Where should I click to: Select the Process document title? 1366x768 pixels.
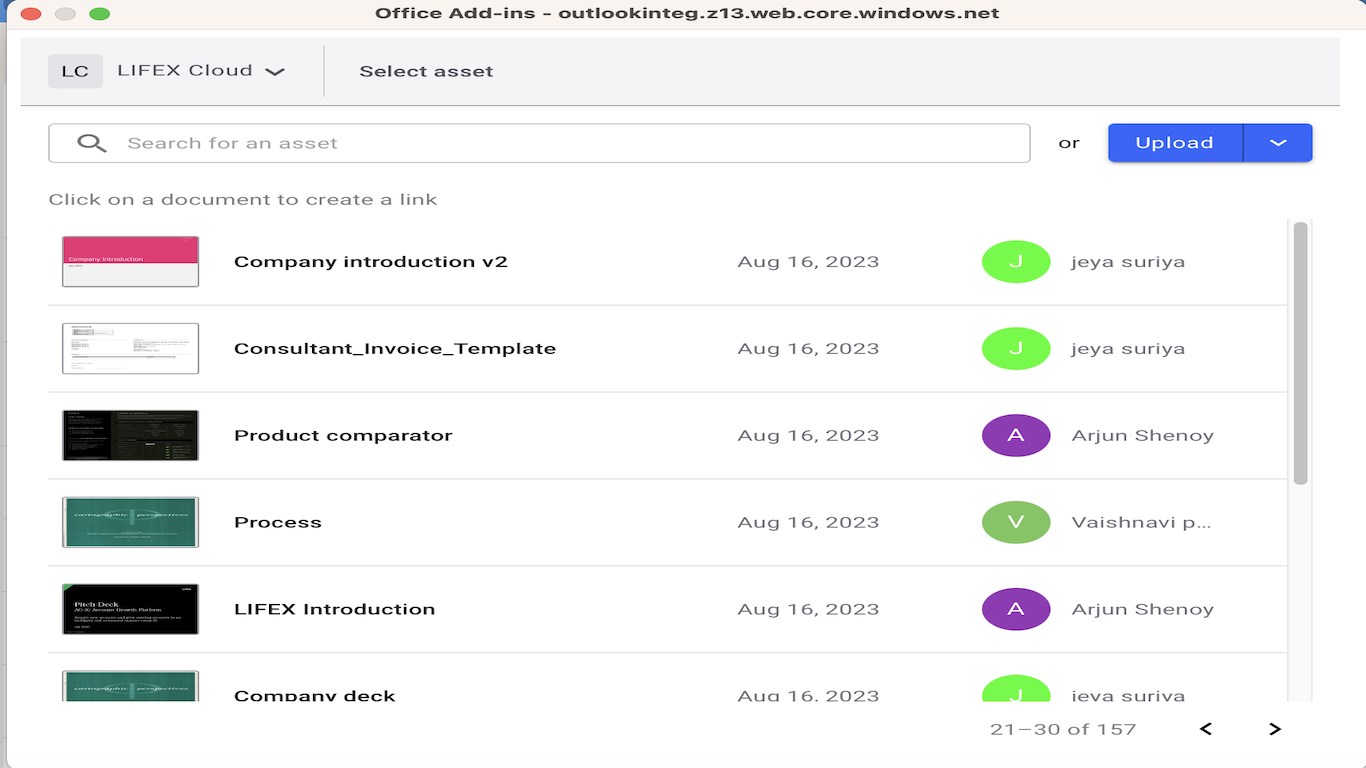(x=278, y=523)
